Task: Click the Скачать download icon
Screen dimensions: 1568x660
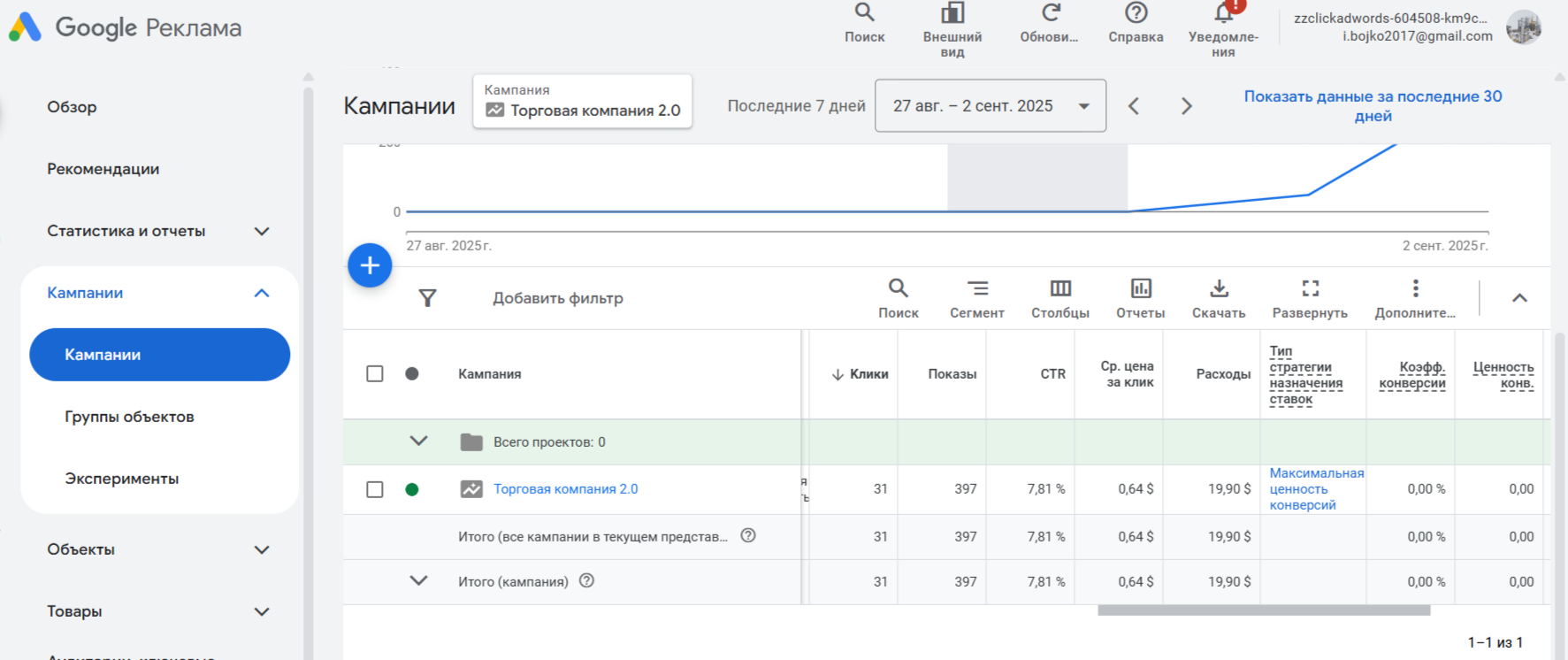Action: point(1219,288)
